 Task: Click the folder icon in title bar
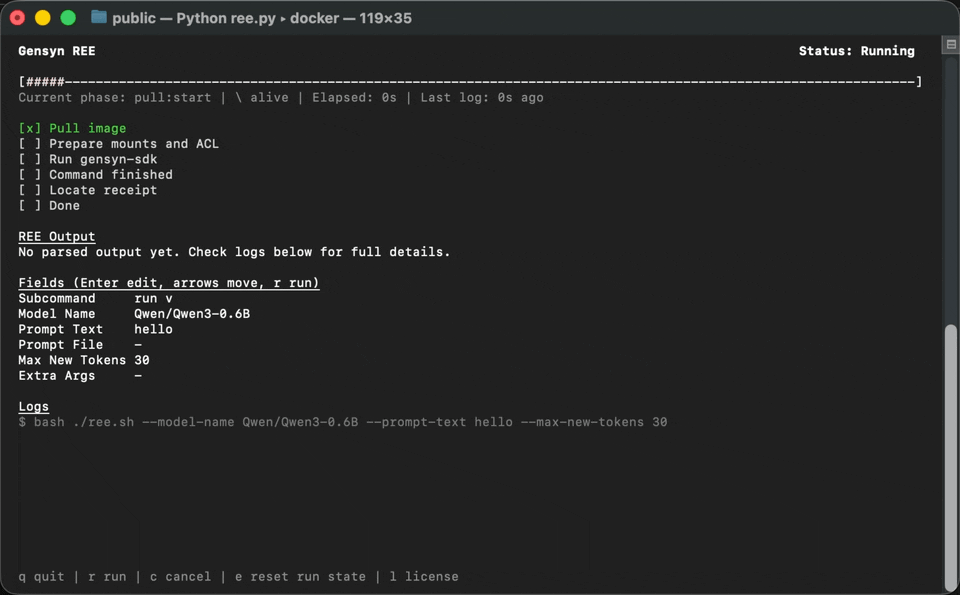click(98, 17)
